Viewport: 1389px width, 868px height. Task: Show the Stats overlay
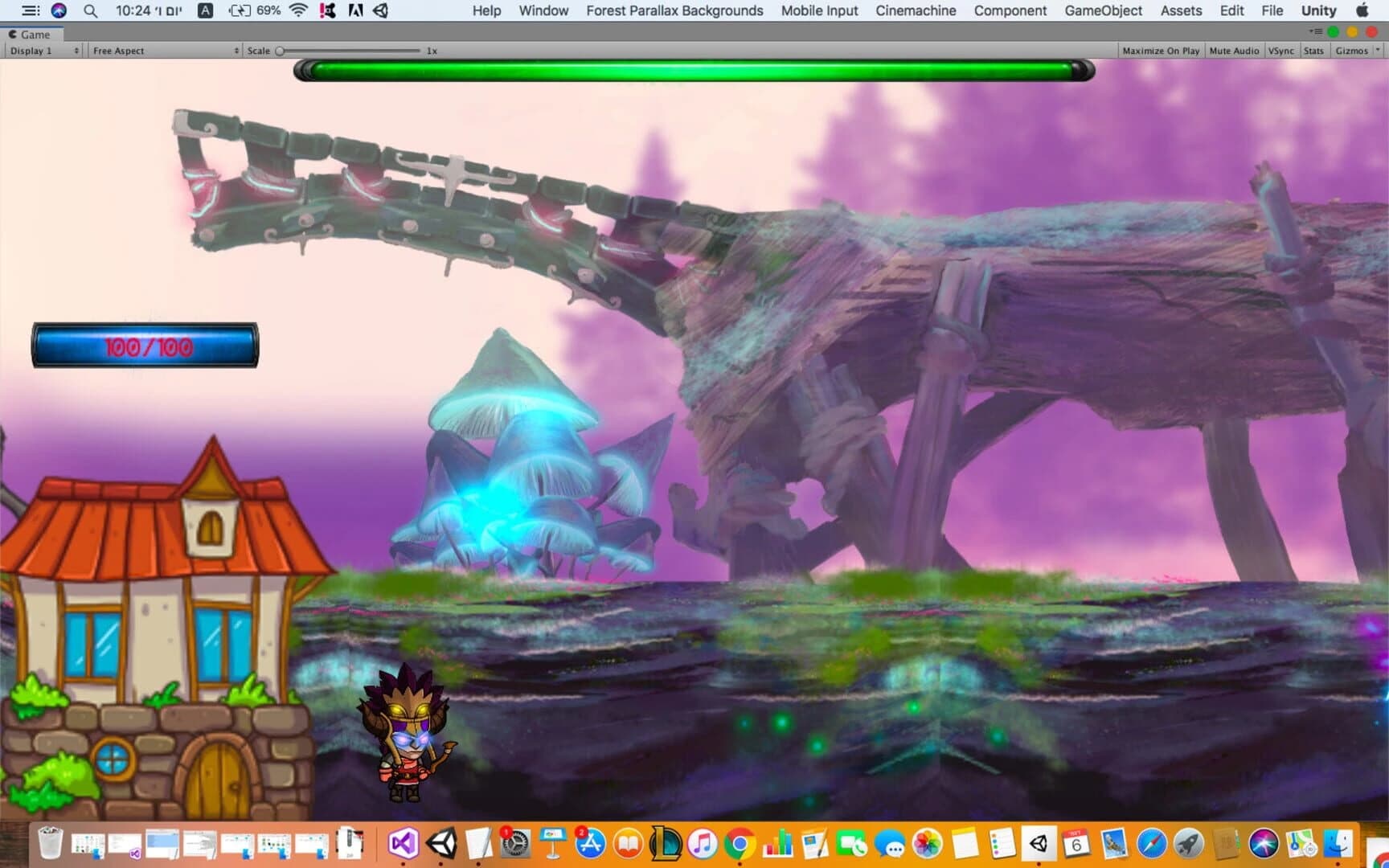pos(1313,50)
